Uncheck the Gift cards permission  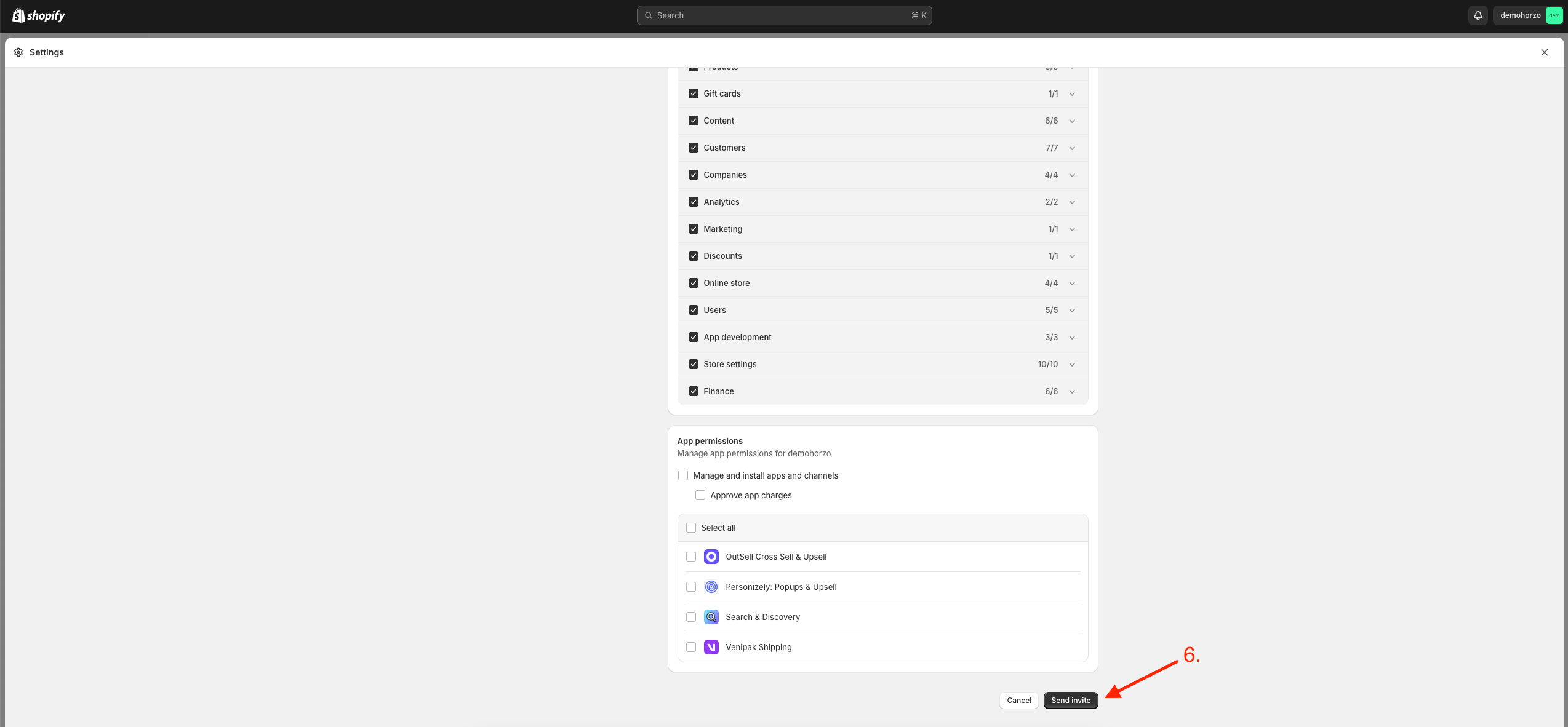(694, 93)
